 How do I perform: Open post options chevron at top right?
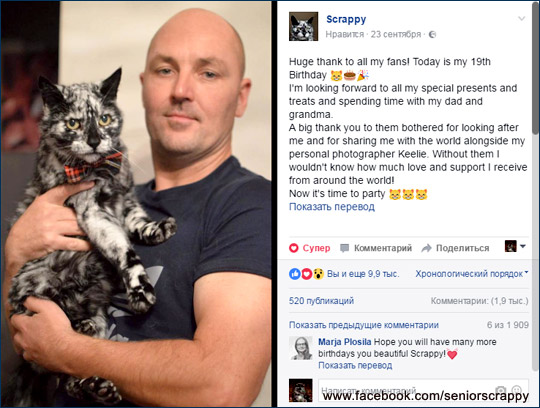click(522, 18)
